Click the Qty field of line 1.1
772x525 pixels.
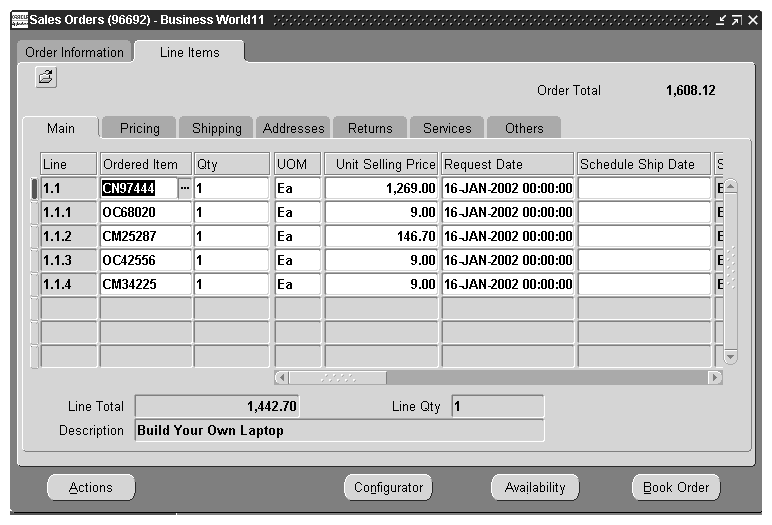pos(231,188)
